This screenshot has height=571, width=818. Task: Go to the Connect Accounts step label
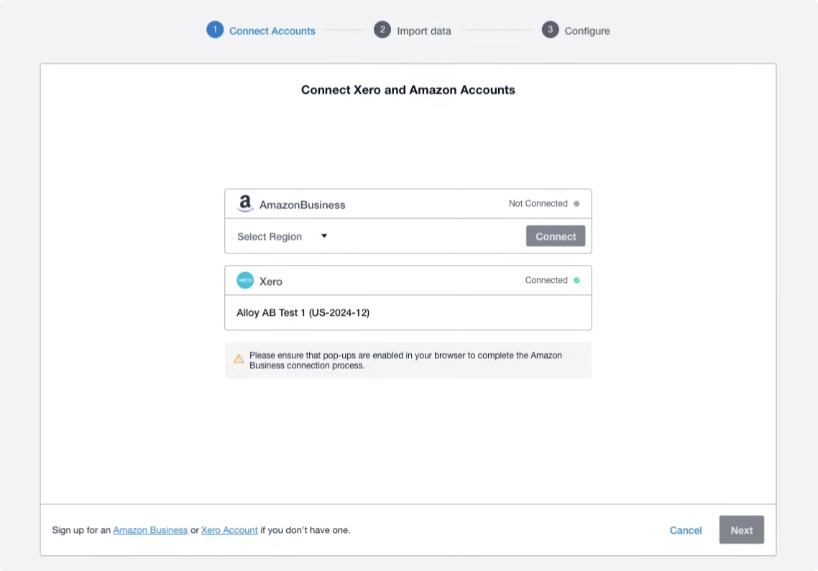pos(272,31)
